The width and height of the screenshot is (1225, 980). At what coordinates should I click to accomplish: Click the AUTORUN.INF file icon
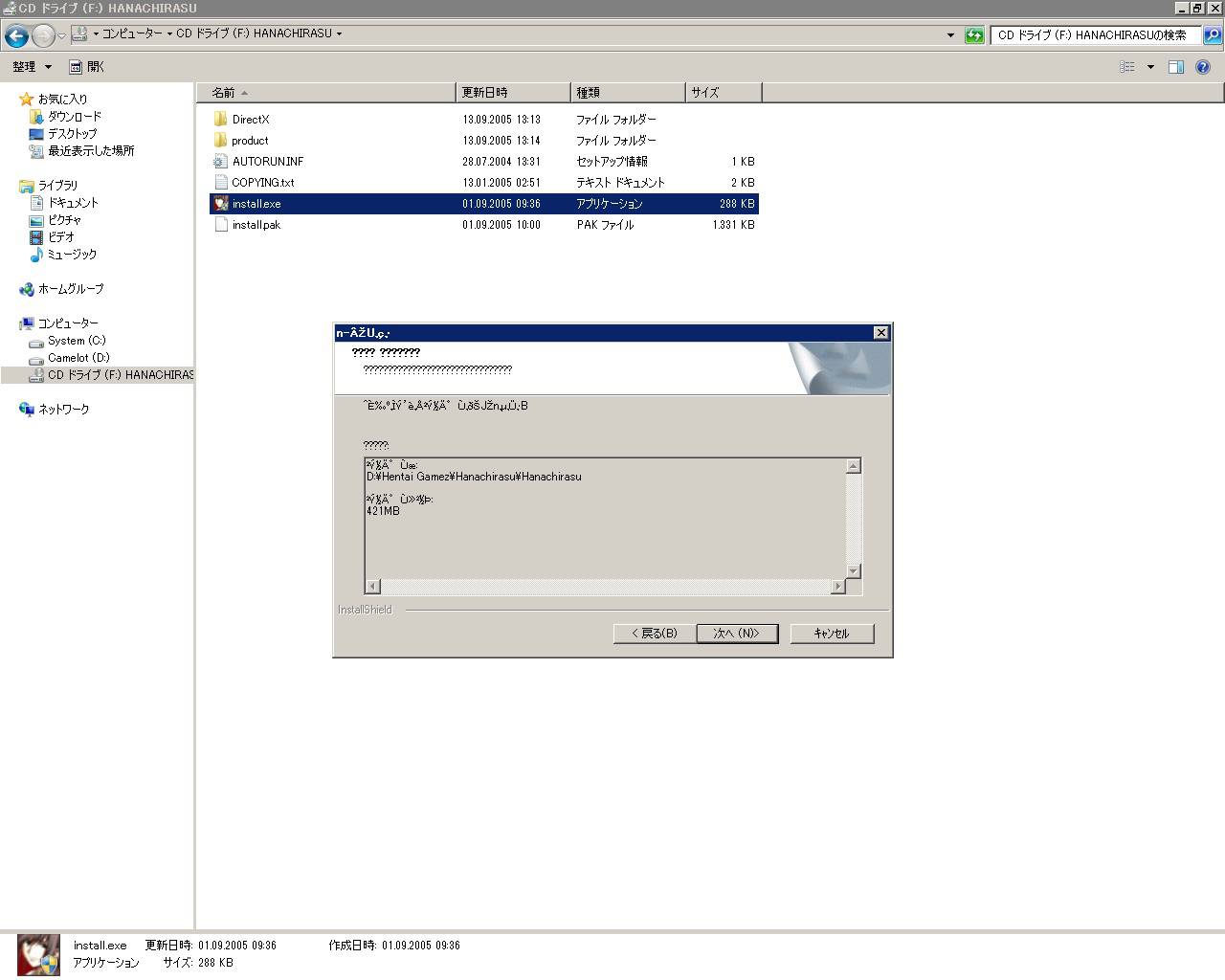pyautogui.click(x=221, y=162)
